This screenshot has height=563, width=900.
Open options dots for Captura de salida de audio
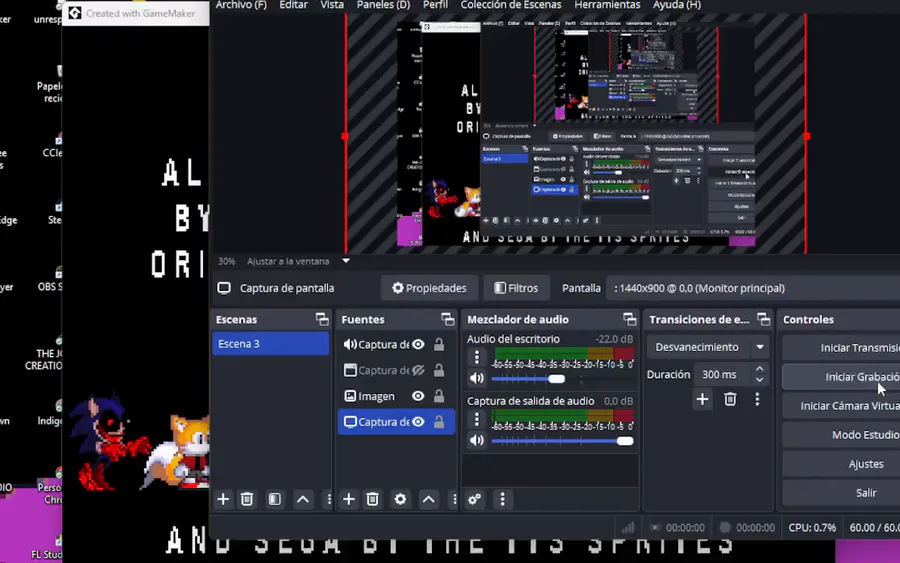pos(476,419)
